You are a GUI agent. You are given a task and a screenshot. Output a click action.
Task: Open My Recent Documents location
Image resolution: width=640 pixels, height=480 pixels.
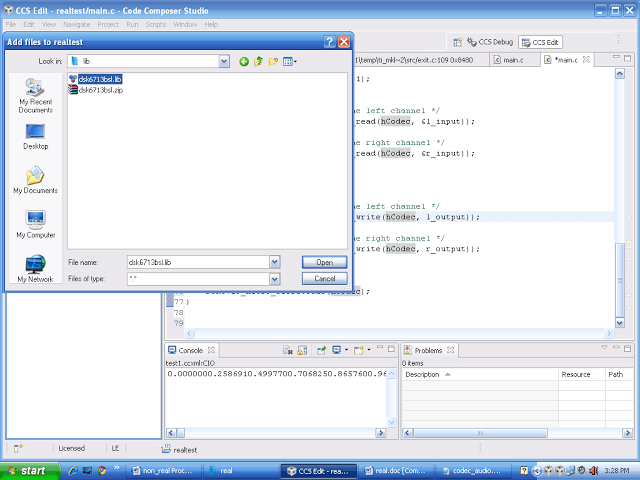(x=36, y=96)
